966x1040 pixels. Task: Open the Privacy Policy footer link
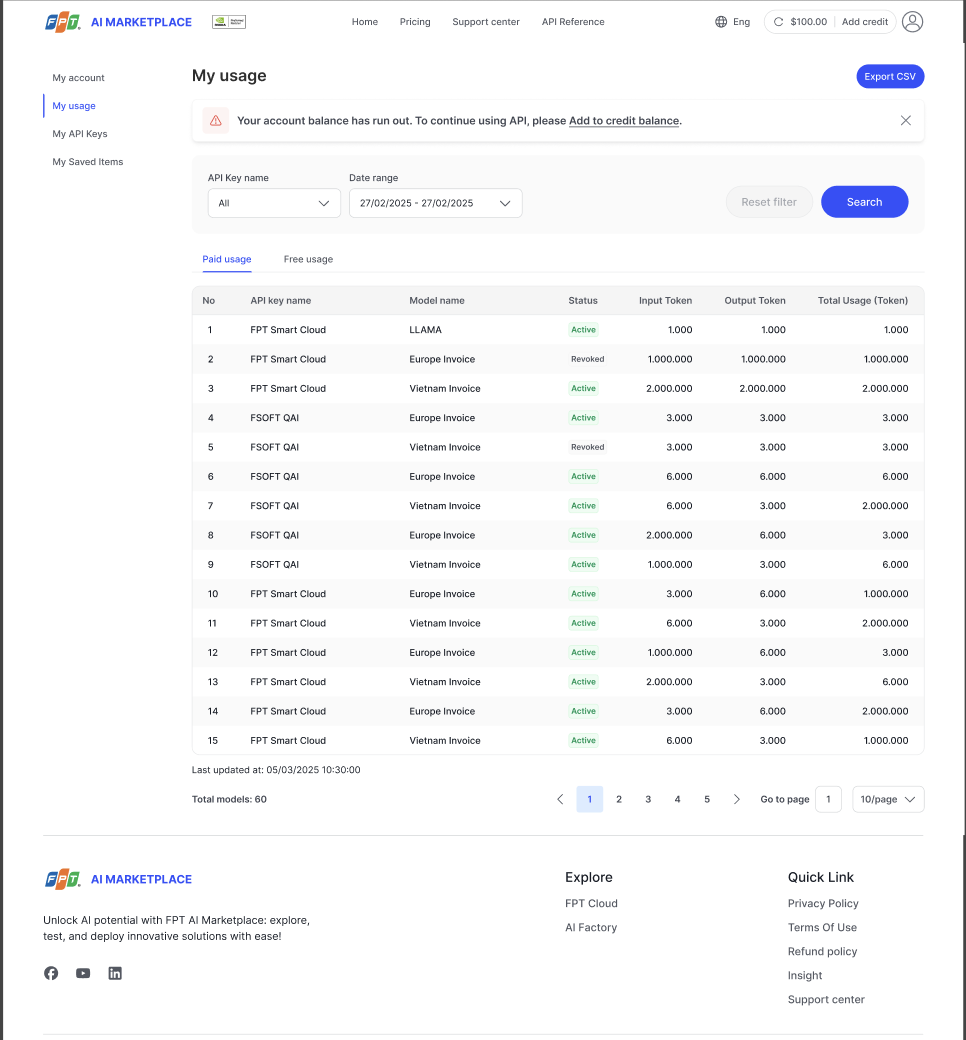tap(823, 903)
